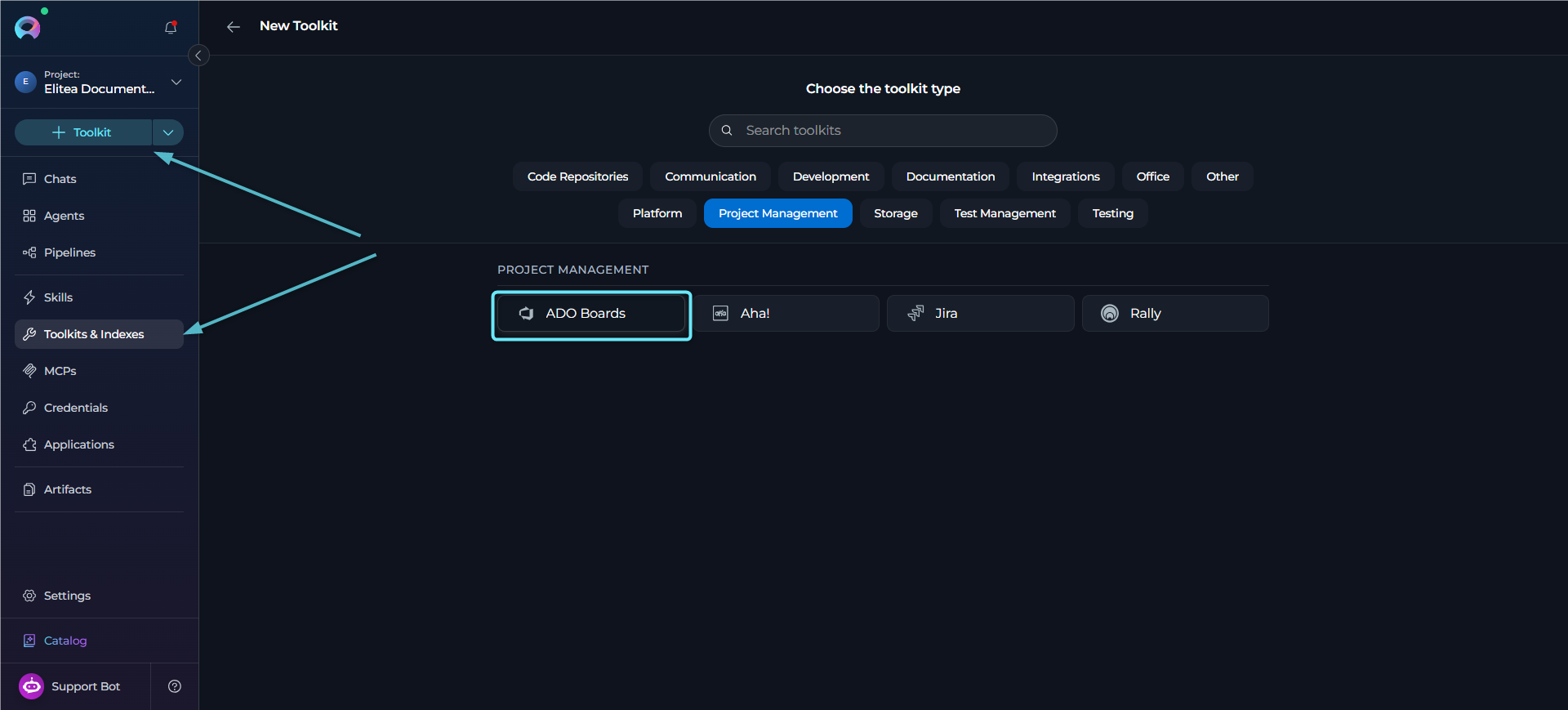
Task: Click the Skills lightning icon
Action: coord(29,297)
